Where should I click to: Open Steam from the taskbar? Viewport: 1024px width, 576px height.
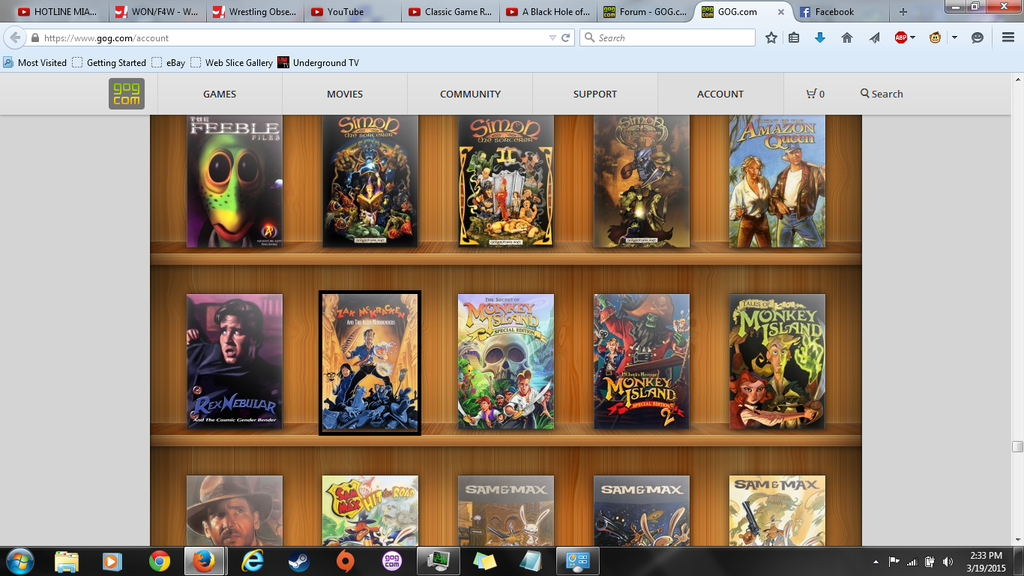point(299,562)
